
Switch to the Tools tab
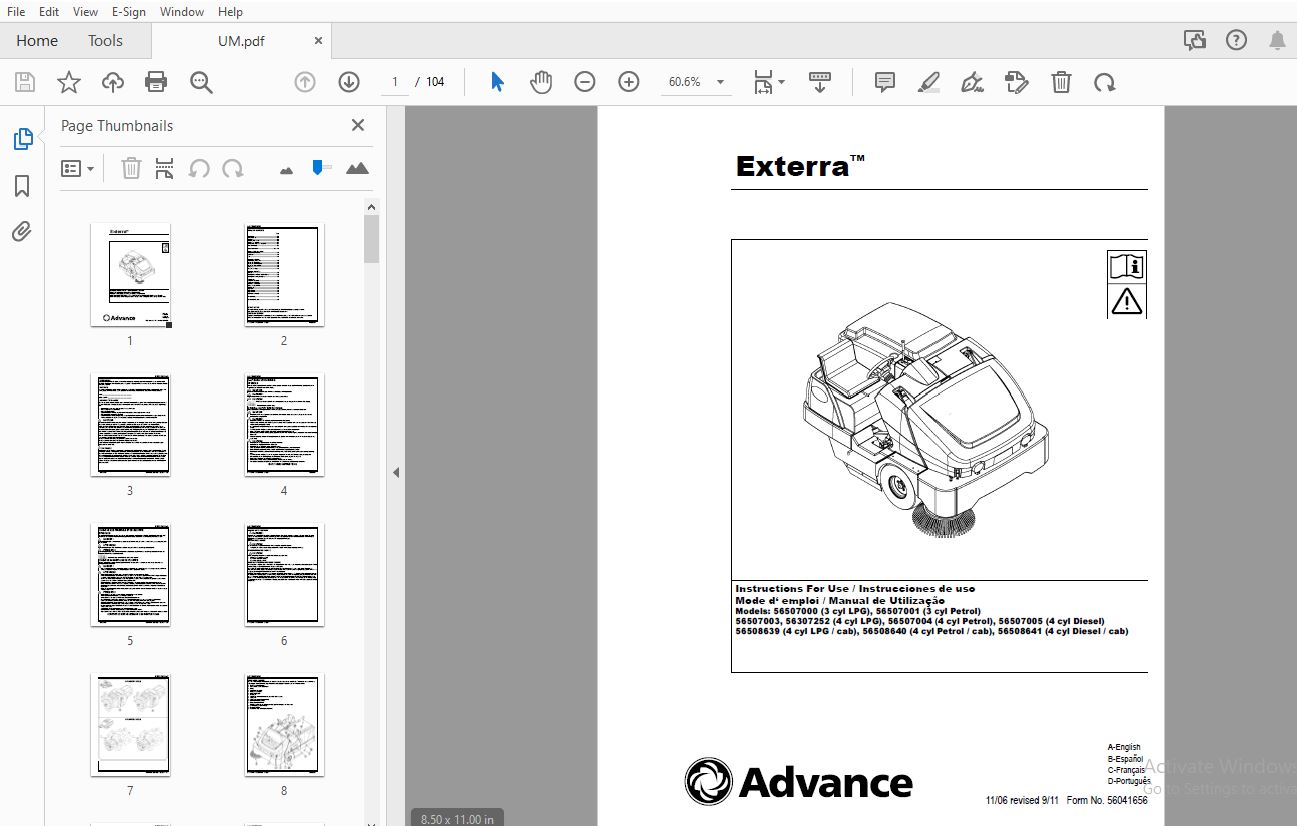[x=105, y=40]
